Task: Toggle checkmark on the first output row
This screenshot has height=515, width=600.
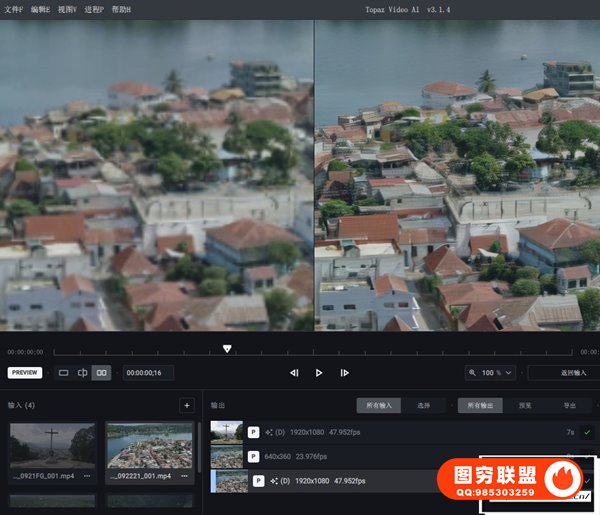Action: 587,432
